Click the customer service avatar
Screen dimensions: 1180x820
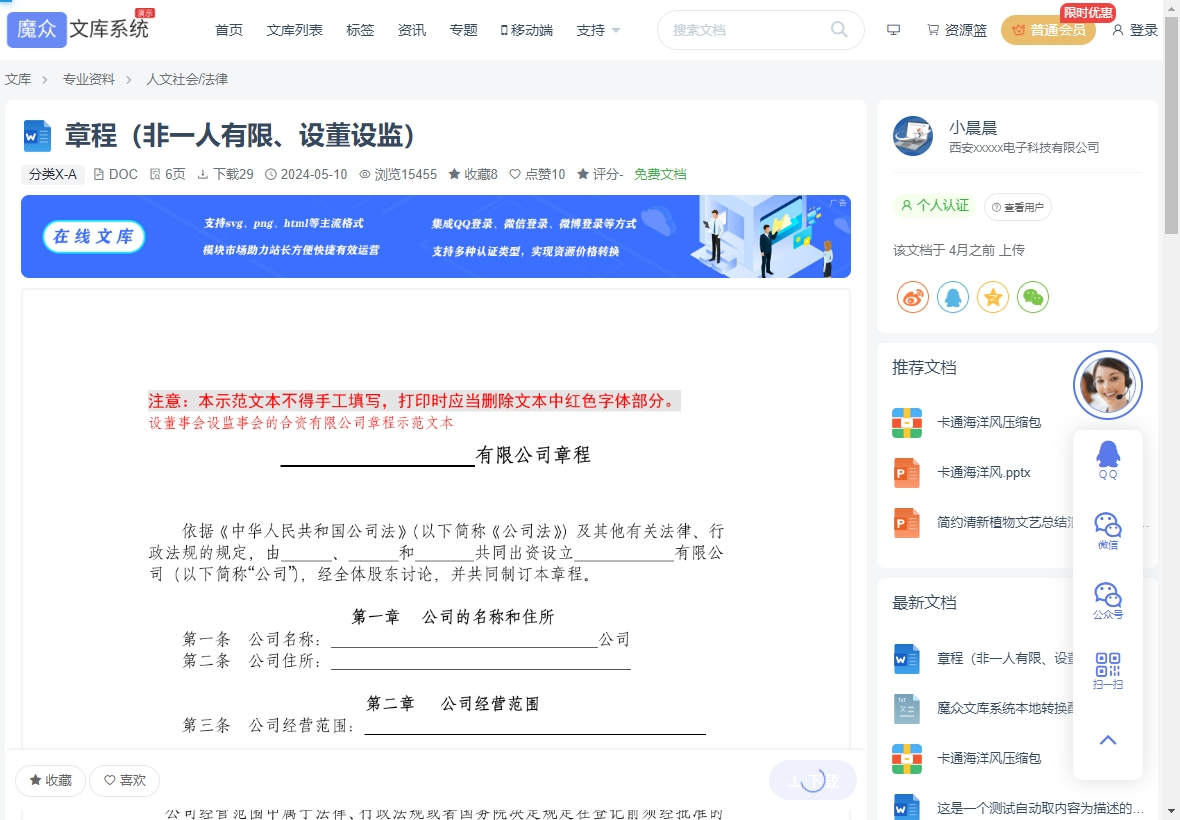(1108, 385)
